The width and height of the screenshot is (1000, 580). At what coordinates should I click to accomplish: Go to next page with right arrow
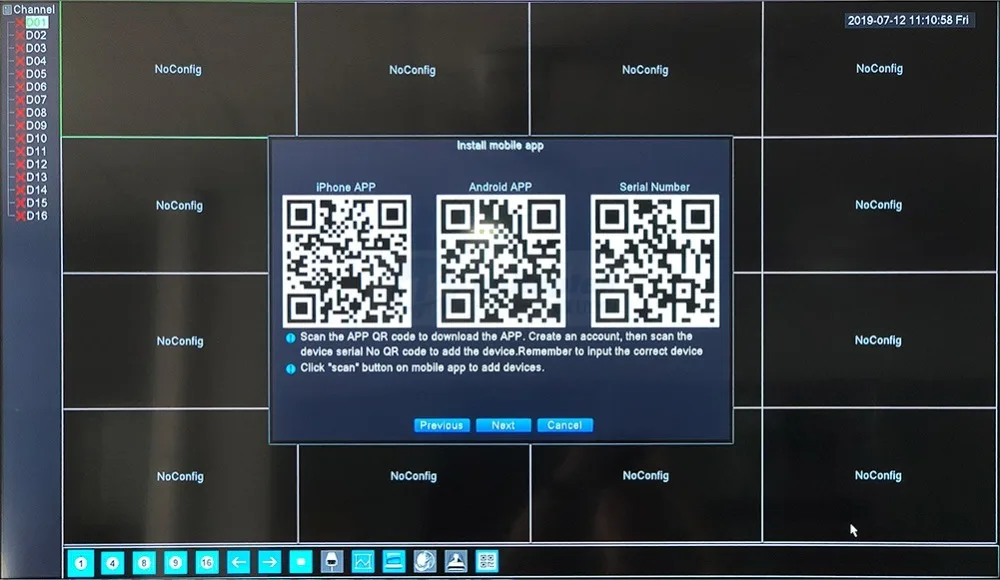click(270, 562)
